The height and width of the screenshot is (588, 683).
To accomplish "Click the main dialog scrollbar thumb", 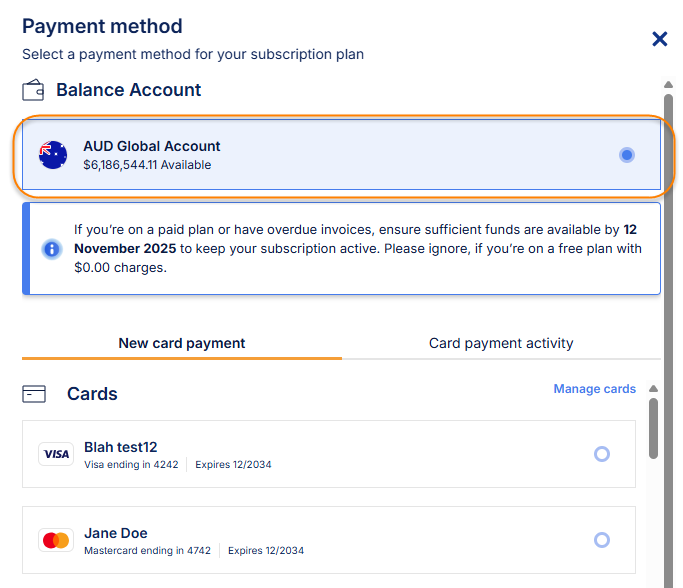I will tap(668, 250).
